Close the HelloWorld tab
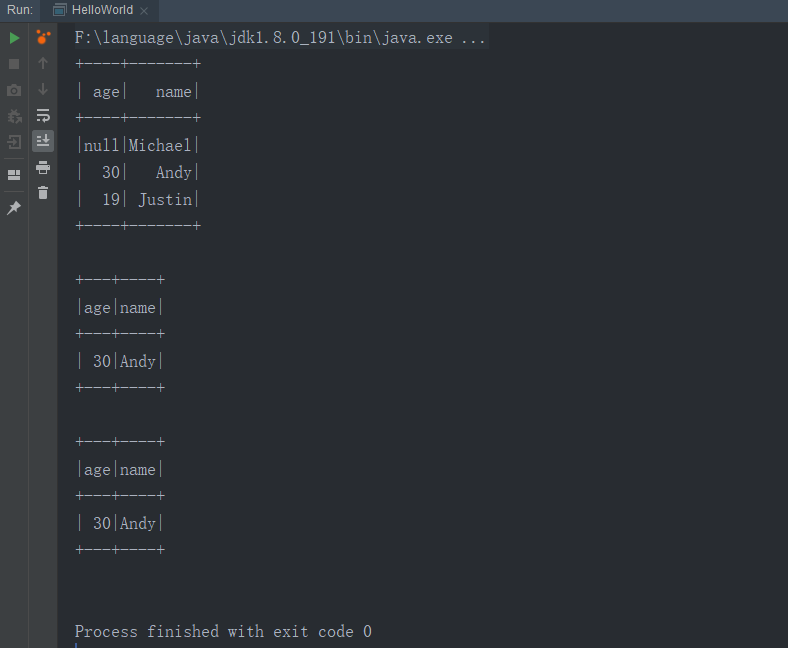 (144, 11)
